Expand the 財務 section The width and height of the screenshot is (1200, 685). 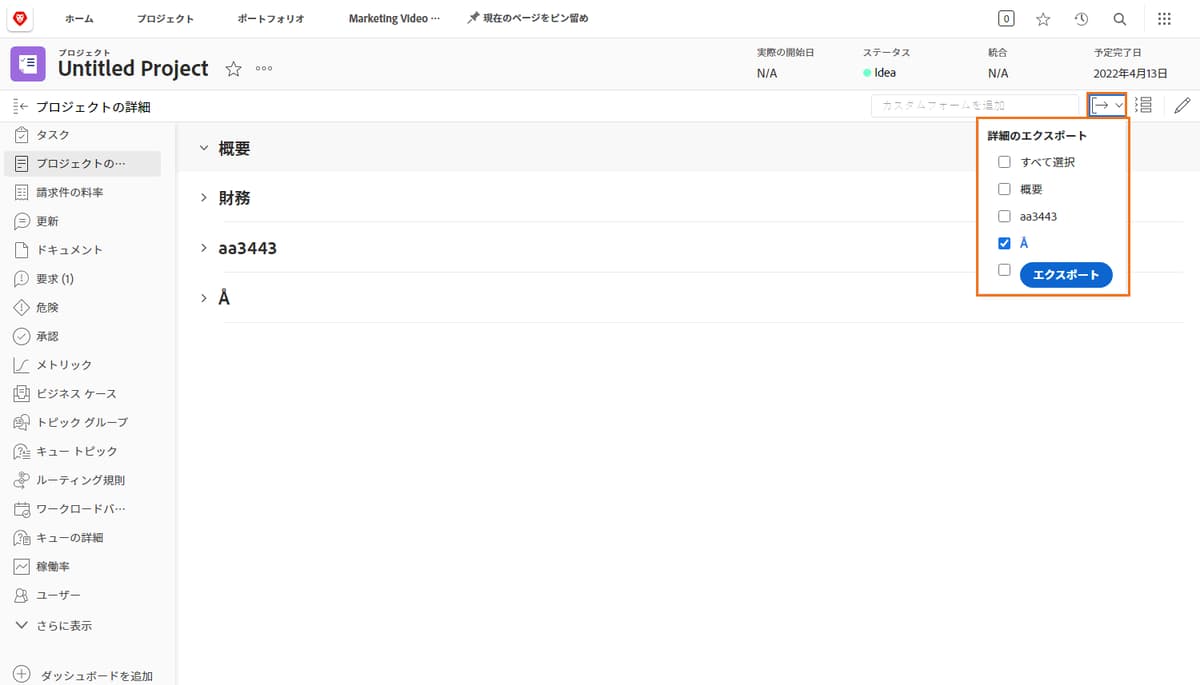point(204,197)
